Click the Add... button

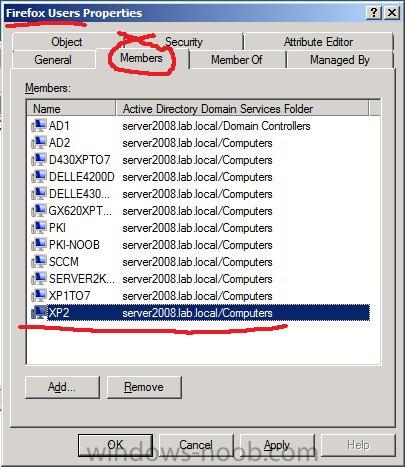tap(62, 387)
